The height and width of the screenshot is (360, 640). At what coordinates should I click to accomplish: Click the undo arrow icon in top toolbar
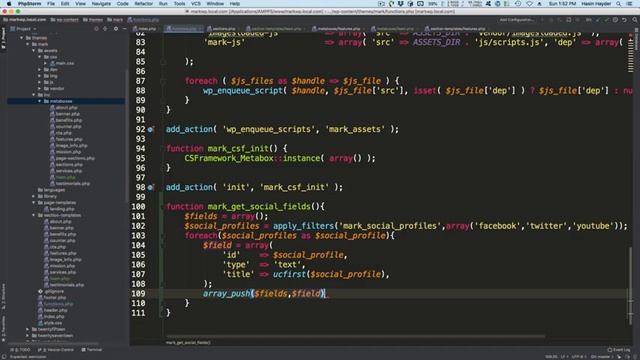pyautogui.click(x=624, y=20)
